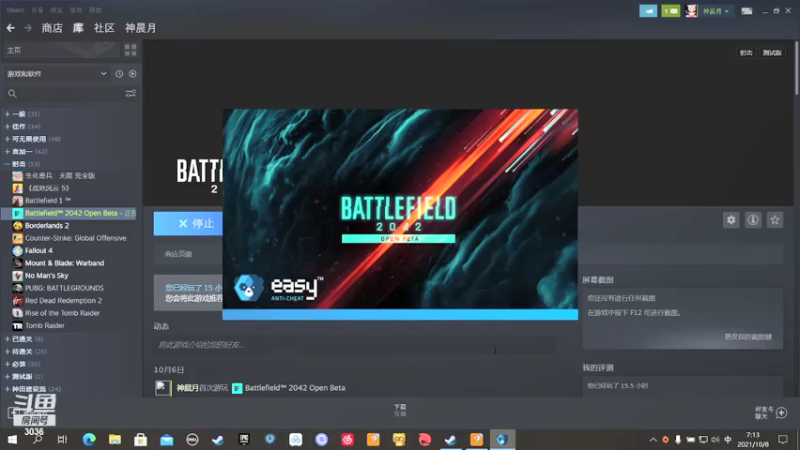Open advanced filter options icon
Viewport: 800px width, 450px height.
click(131, 94)
